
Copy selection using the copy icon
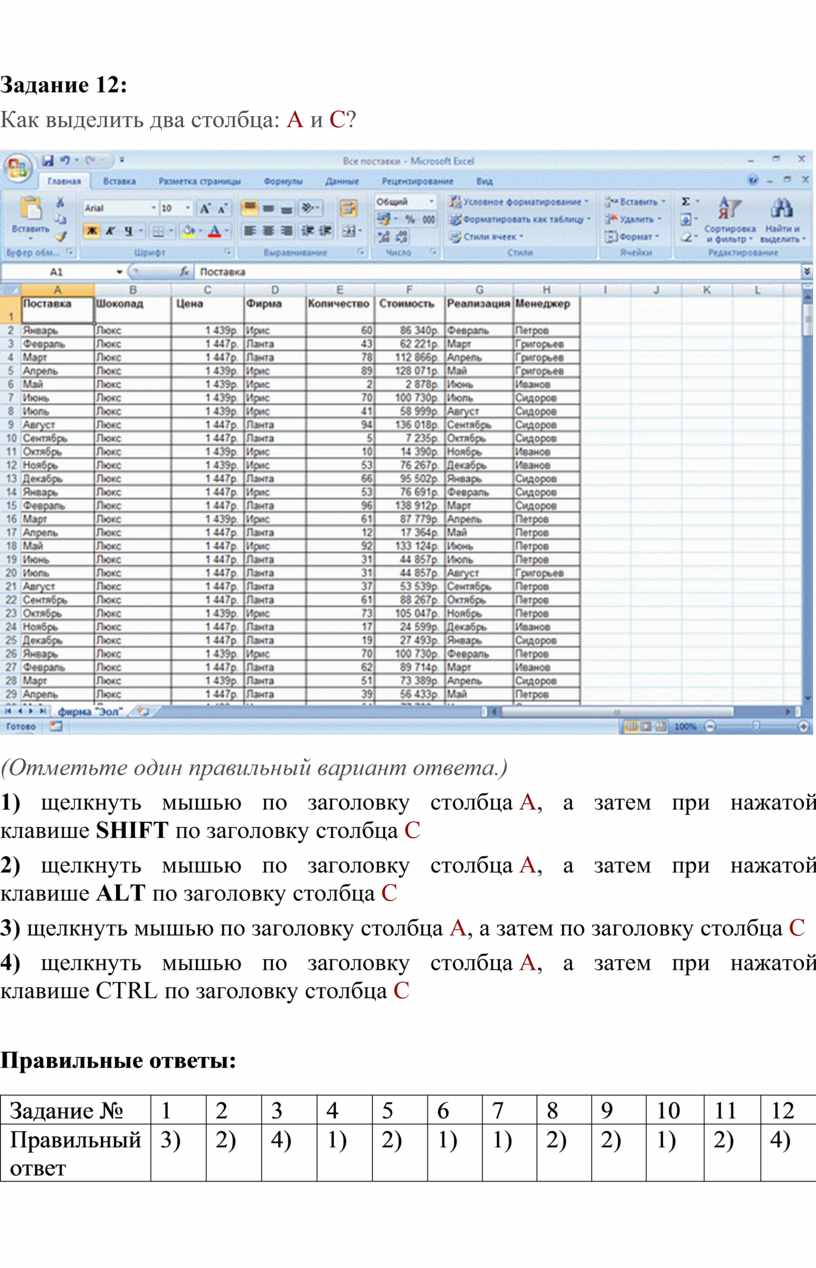point(60,219)
